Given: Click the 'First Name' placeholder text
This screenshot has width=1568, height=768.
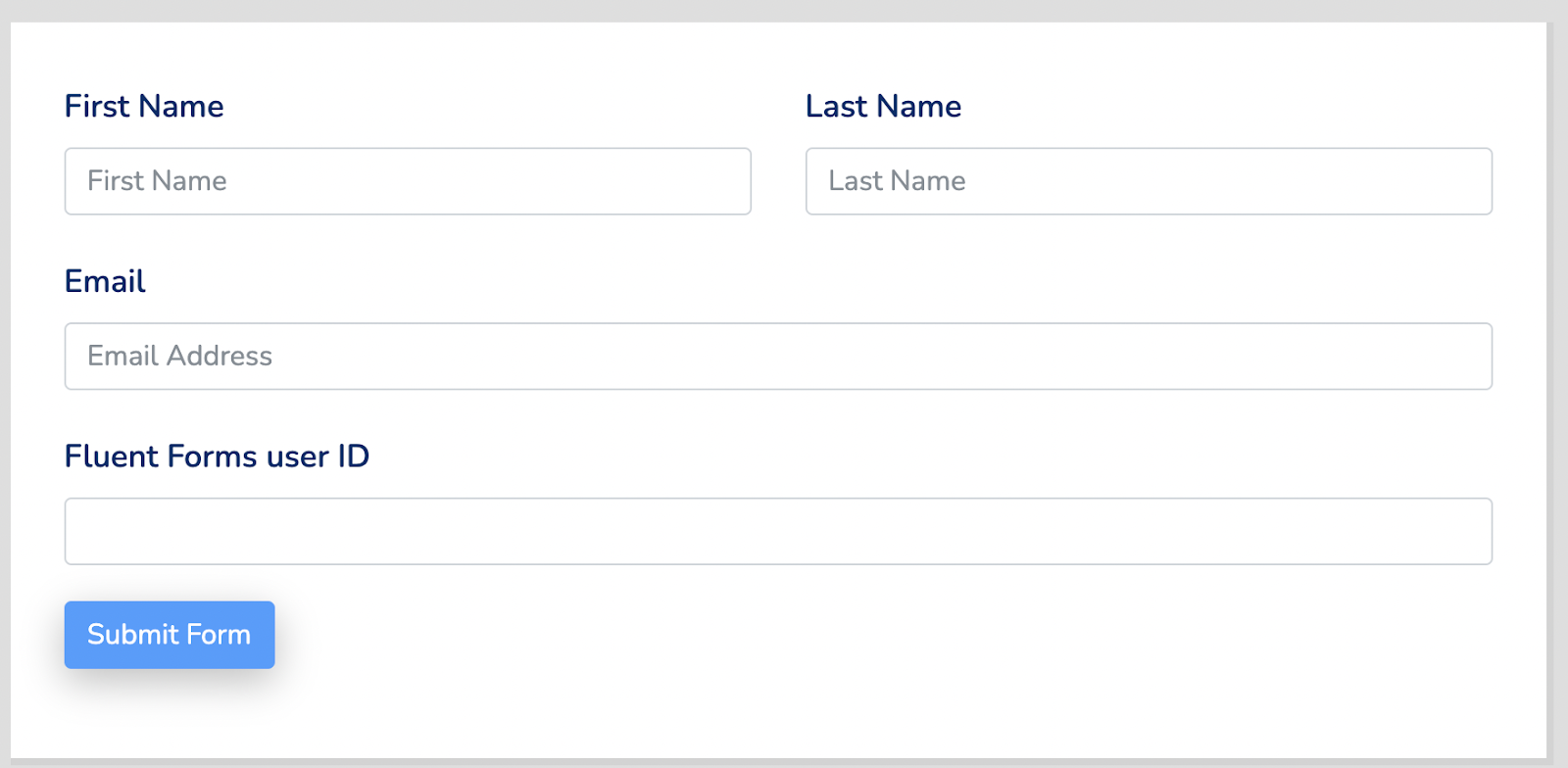Looking at the screenshot, I should (x=157, y=181).
